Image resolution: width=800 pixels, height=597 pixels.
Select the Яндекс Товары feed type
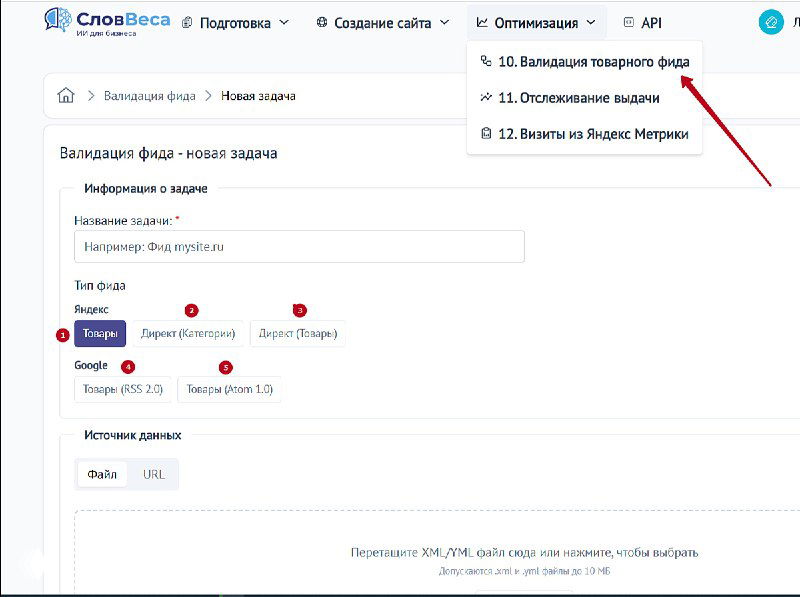(x=100, y=333)
